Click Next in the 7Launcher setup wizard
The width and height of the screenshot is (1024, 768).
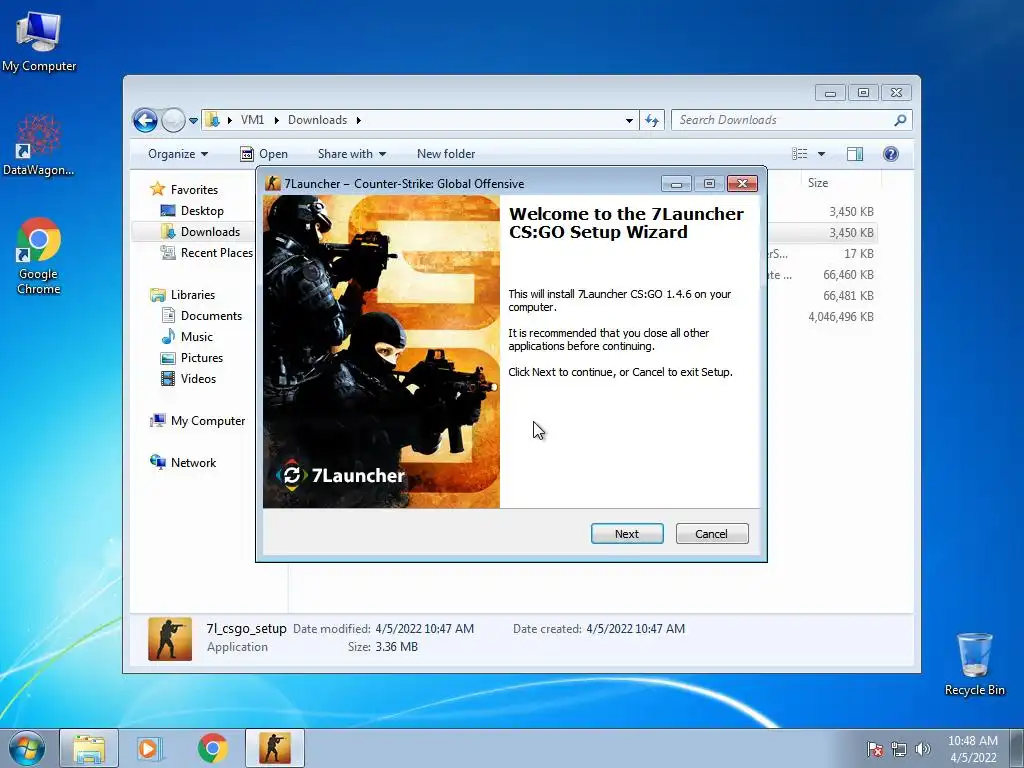[x=627, y=534]
